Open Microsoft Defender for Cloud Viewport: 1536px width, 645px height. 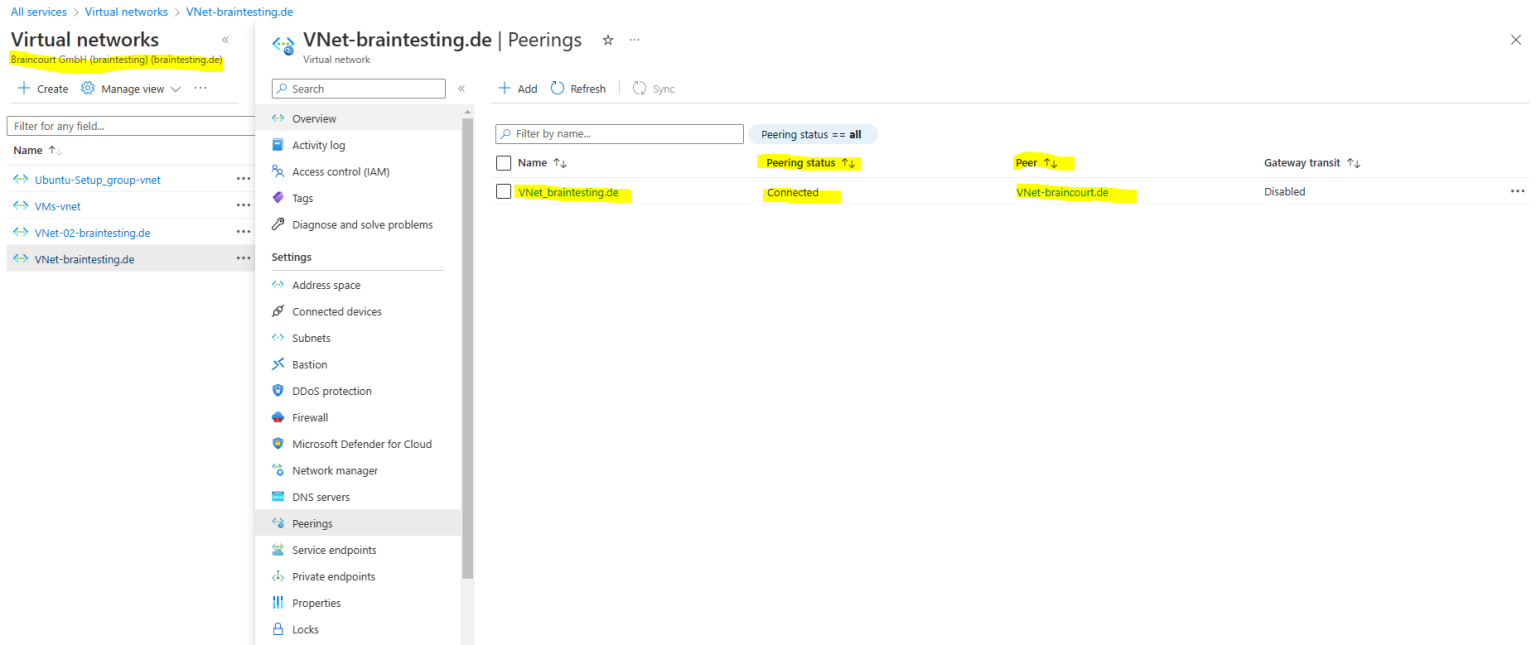coord(362,443)
